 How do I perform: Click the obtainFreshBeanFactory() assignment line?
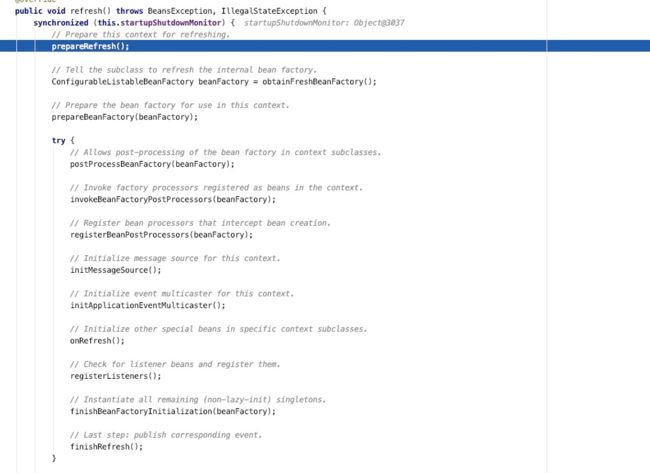click(214, 82)
